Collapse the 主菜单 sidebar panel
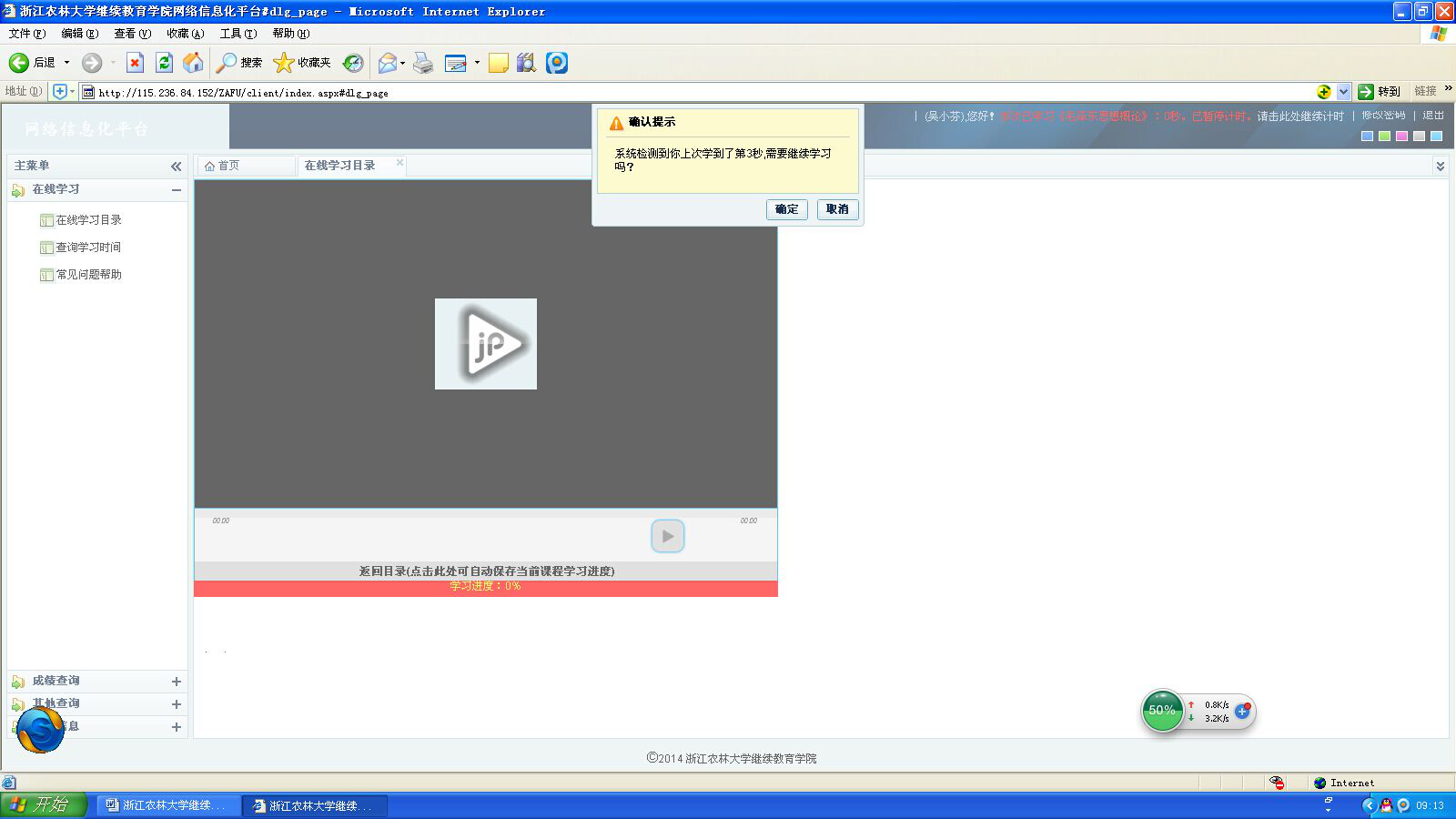The image size is (1456, 819). (176, 167)
